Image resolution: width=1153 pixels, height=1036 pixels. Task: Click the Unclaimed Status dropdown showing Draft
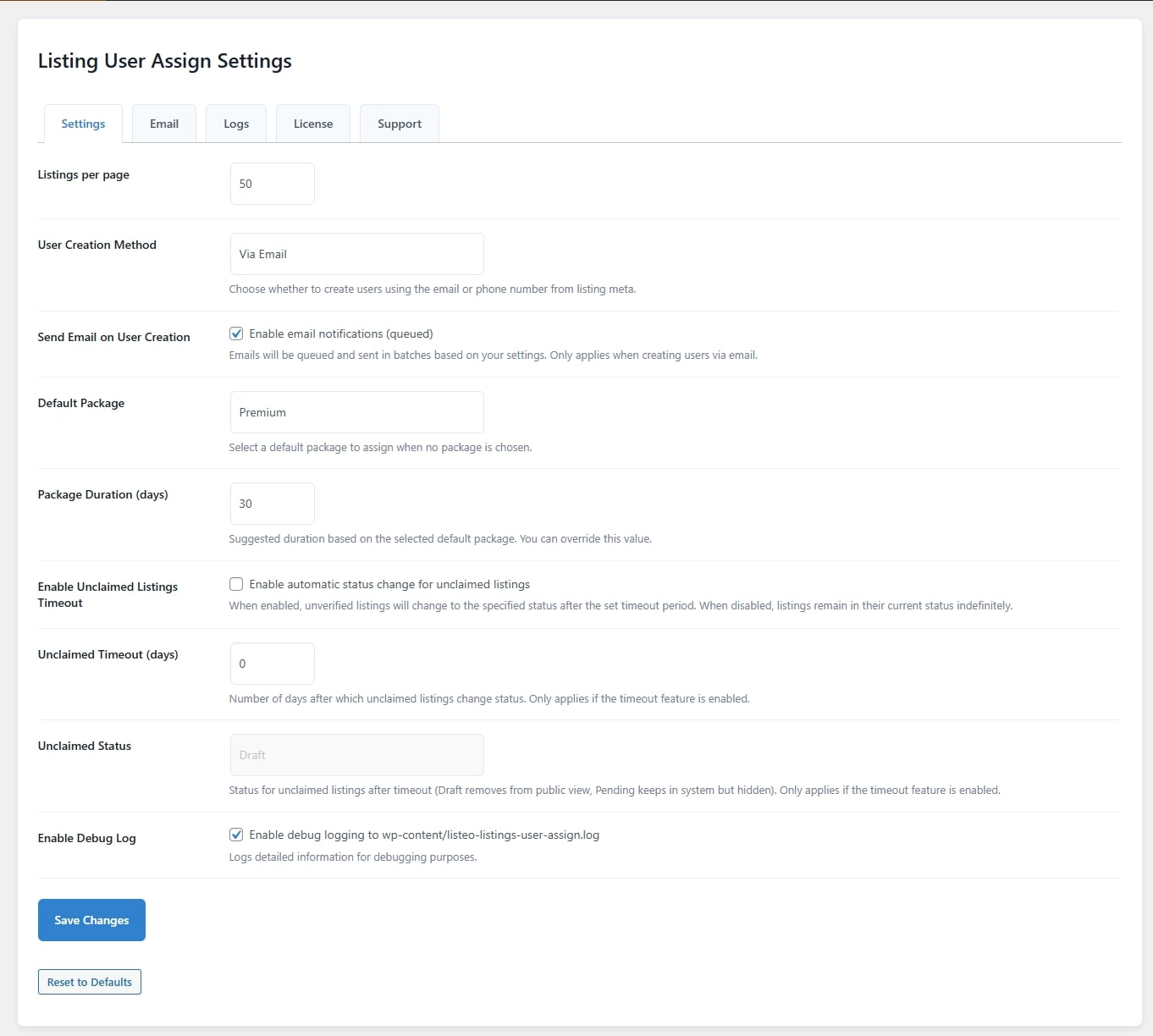coord(356,755)
